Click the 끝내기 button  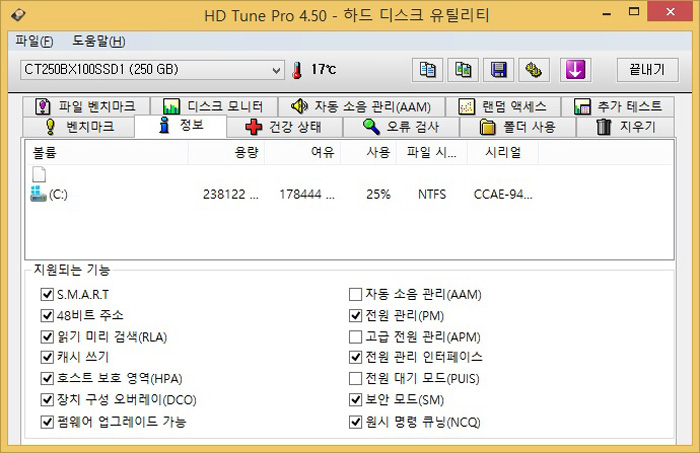[646, 70]
